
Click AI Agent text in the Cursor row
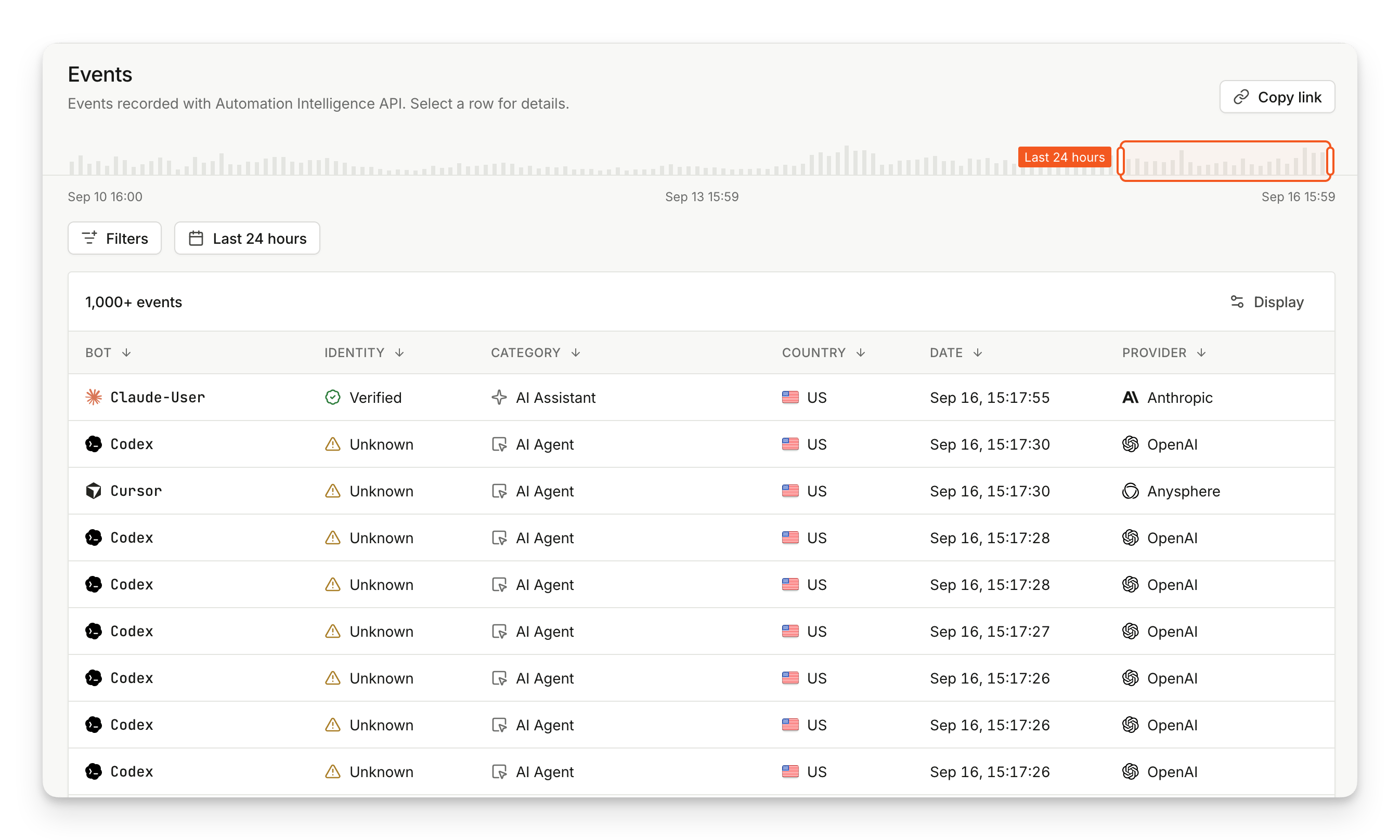[x=545, y=491]
